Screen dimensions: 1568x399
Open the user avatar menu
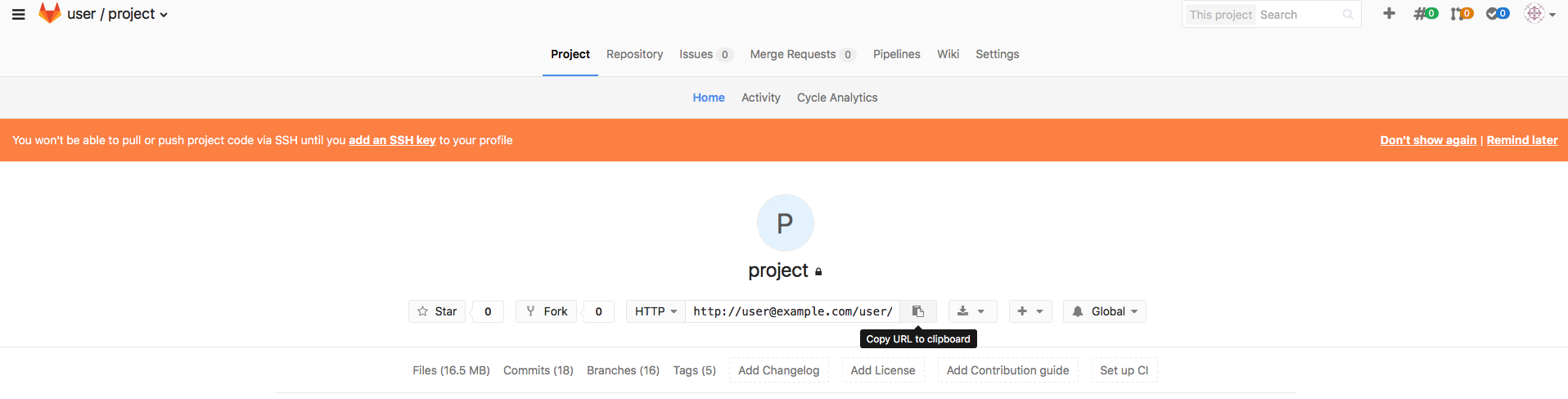1539,14
